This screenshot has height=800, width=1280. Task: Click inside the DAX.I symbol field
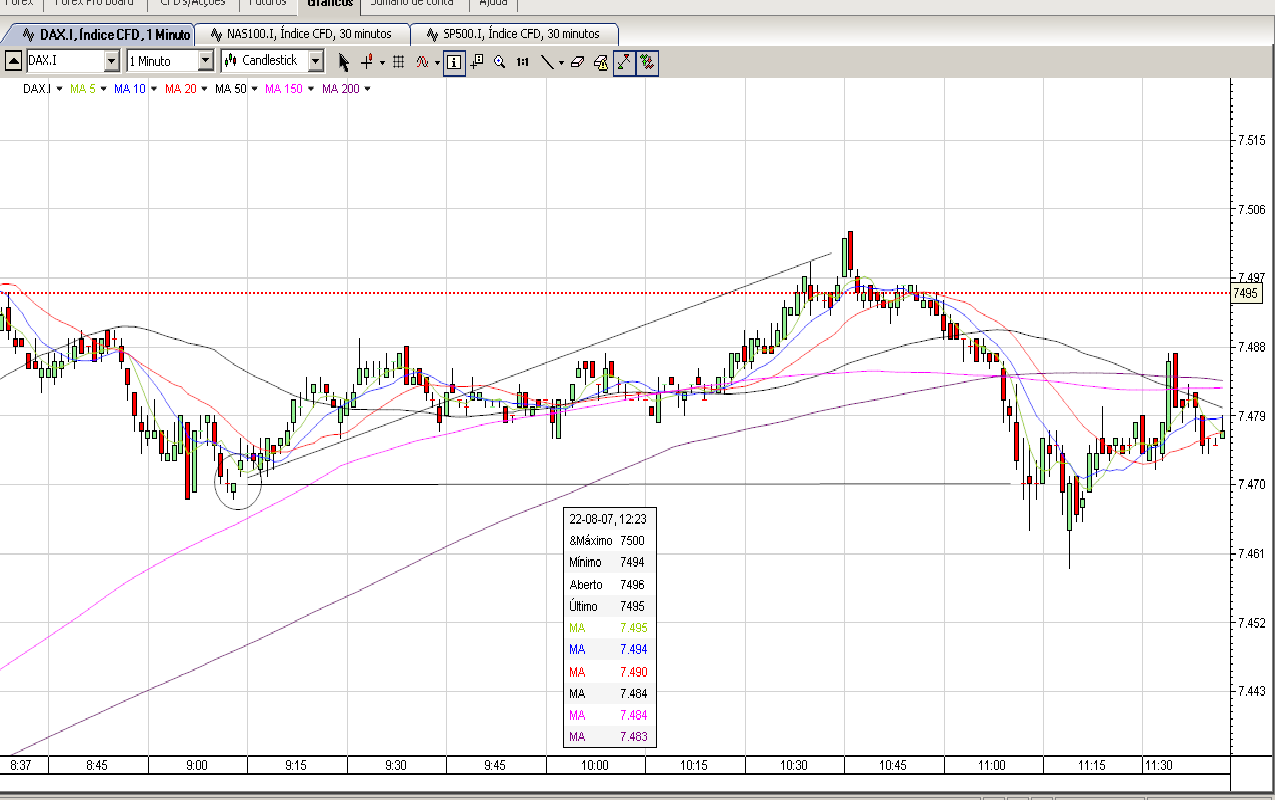point(64,61)
